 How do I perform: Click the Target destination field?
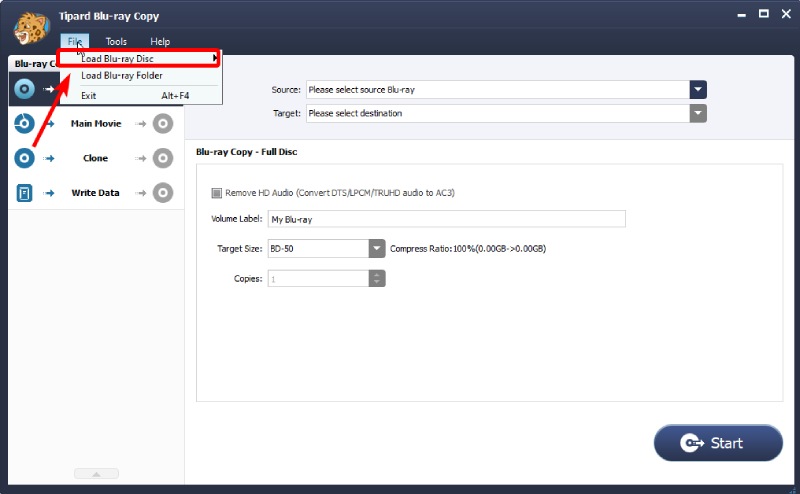498,113
